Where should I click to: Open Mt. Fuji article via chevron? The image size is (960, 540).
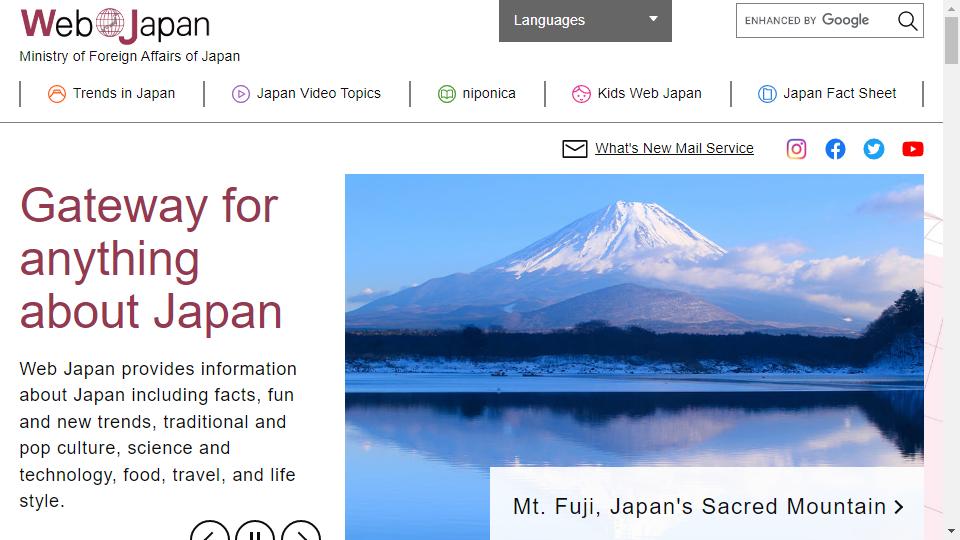[898, 507]
